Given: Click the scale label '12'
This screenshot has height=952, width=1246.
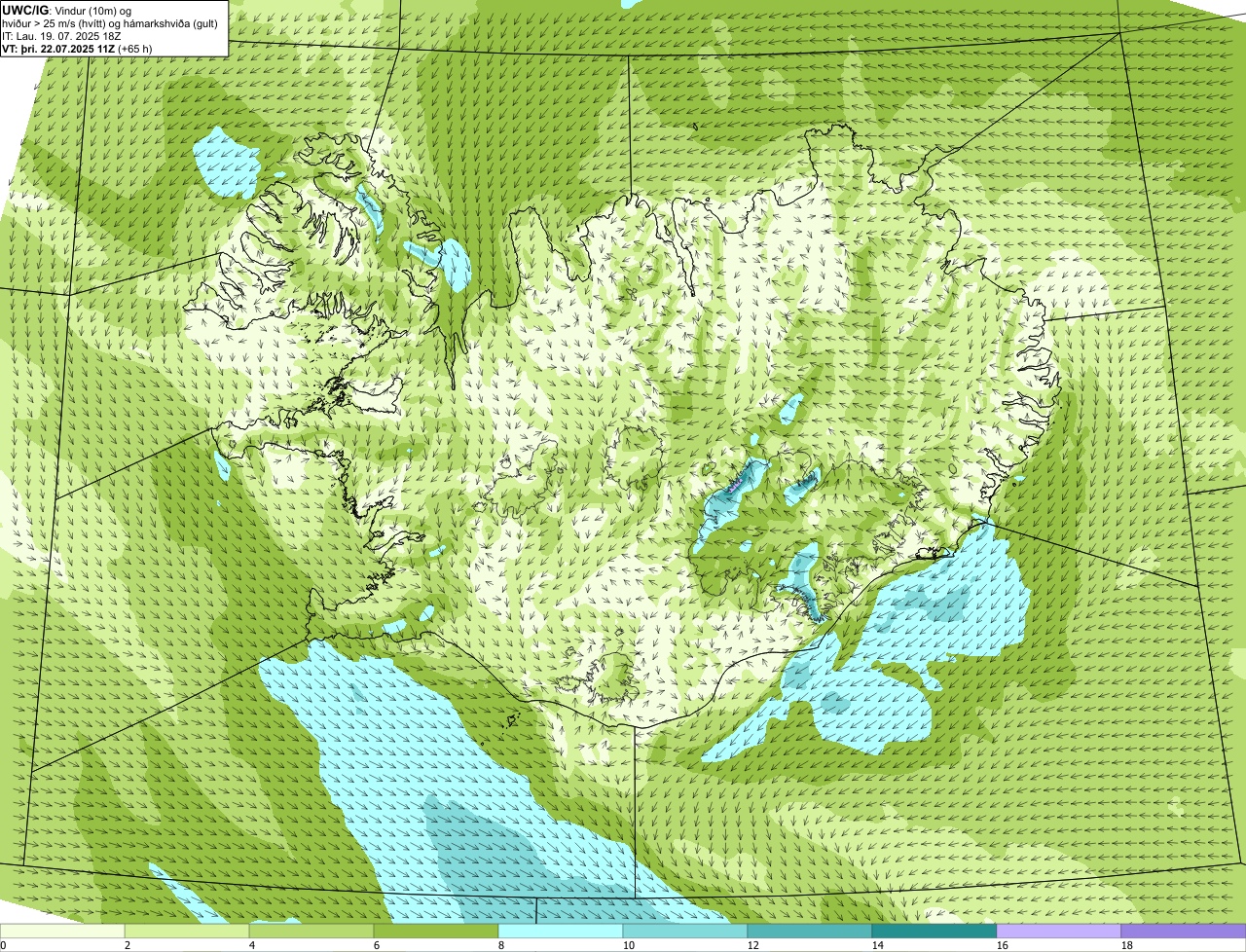Looking at the screenshot, I should click(x=753, y=945).
